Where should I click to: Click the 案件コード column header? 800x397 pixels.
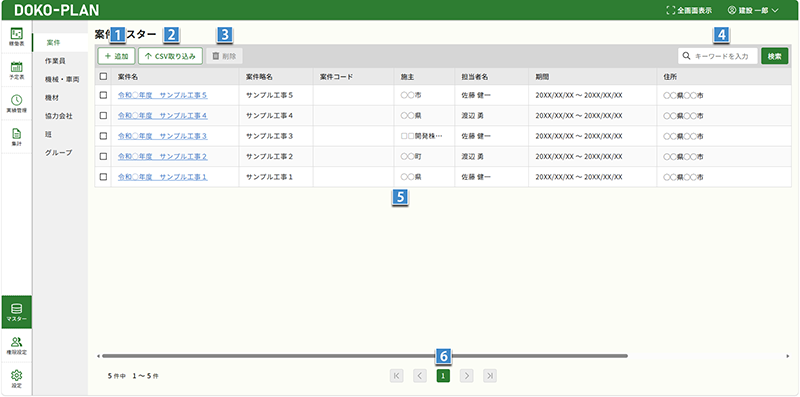click(x=354, y=77)
